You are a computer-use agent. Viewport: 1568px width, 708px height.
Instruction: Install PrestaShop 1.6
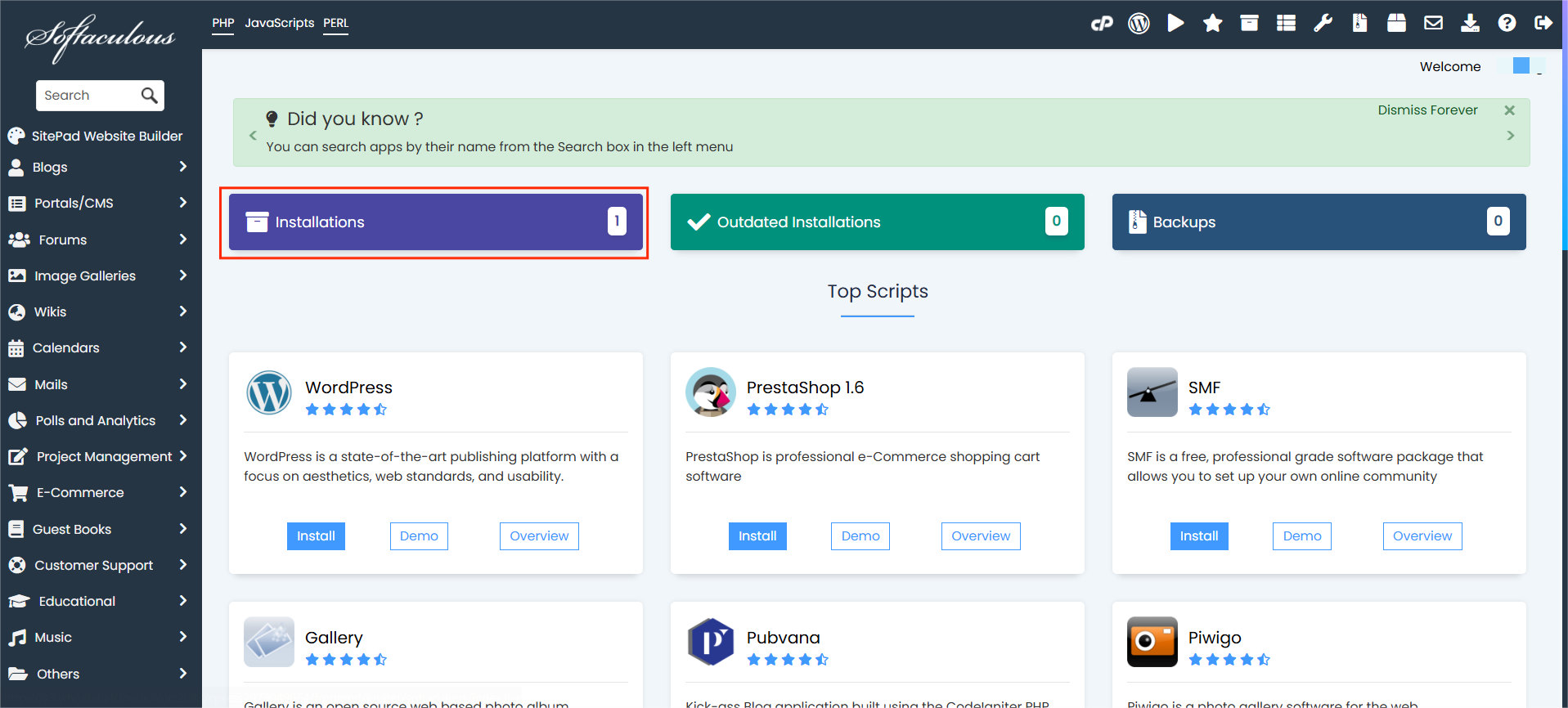coord(757,536)
